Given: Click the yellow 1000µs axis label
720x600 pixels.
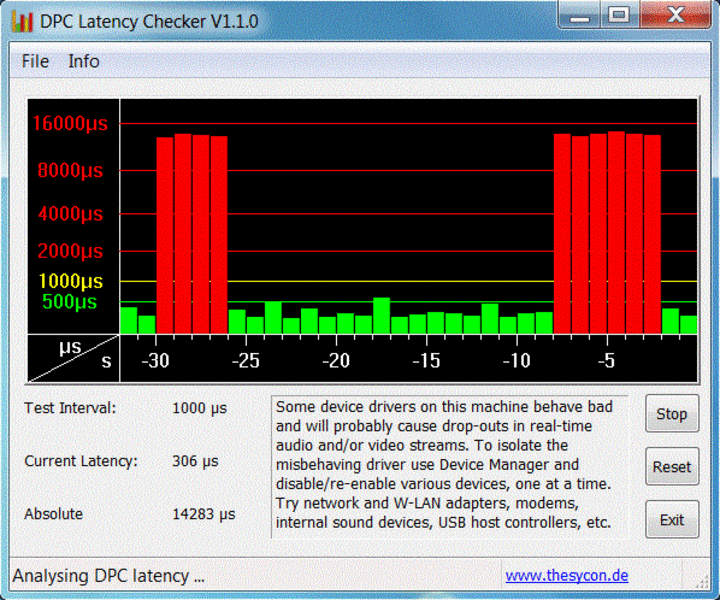Looking at the screenshot, I should pos(70,281).
